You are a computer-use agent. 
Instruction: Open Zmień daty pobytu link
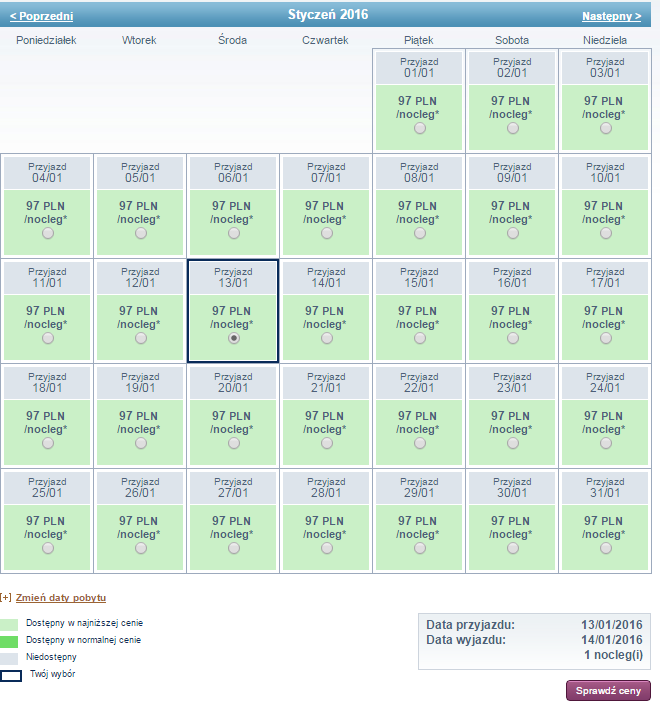(x=61, y=598)
